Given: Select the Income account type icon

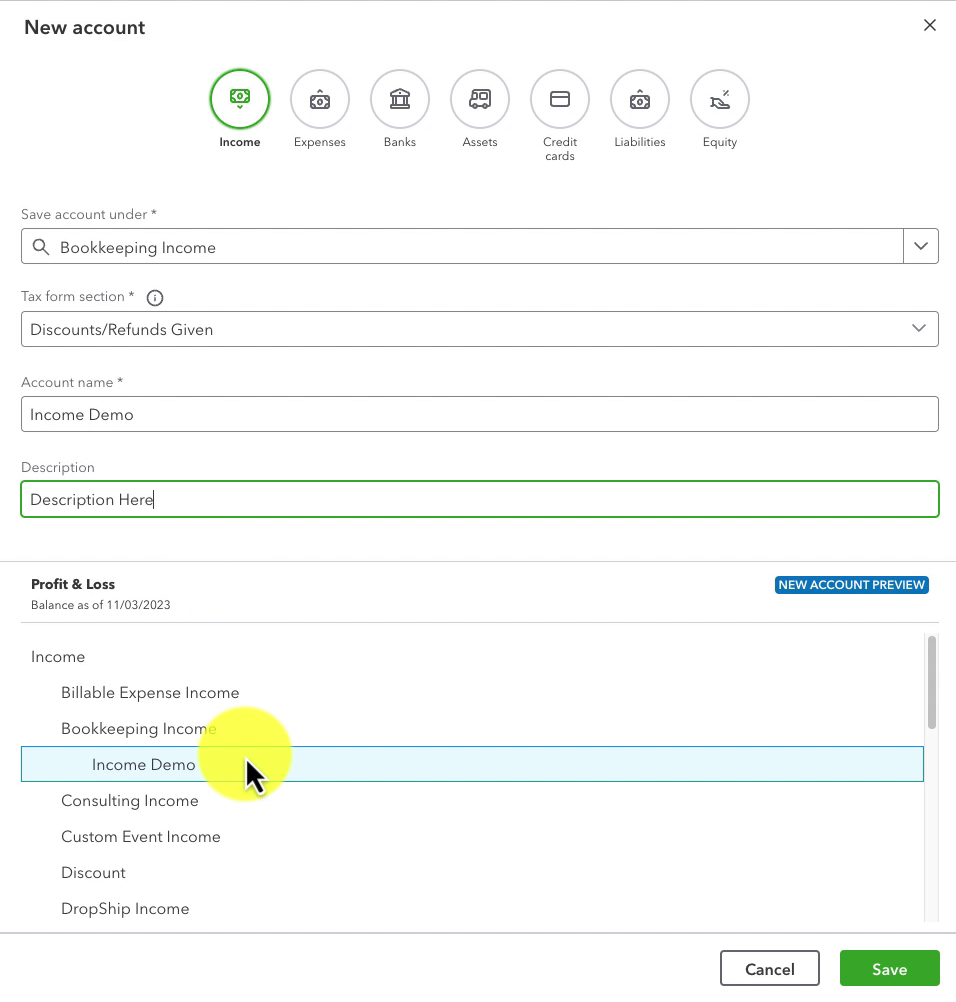Looking at the screenshot, I should 240,100.
